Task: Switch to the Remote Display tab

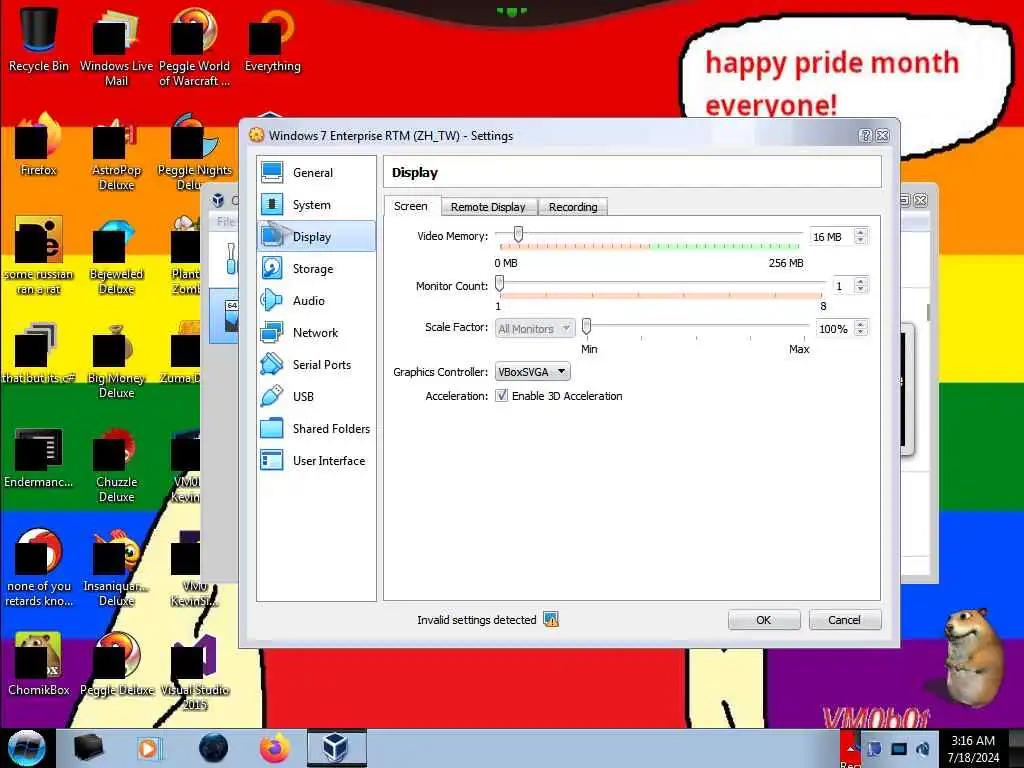Action: (488, 206)
